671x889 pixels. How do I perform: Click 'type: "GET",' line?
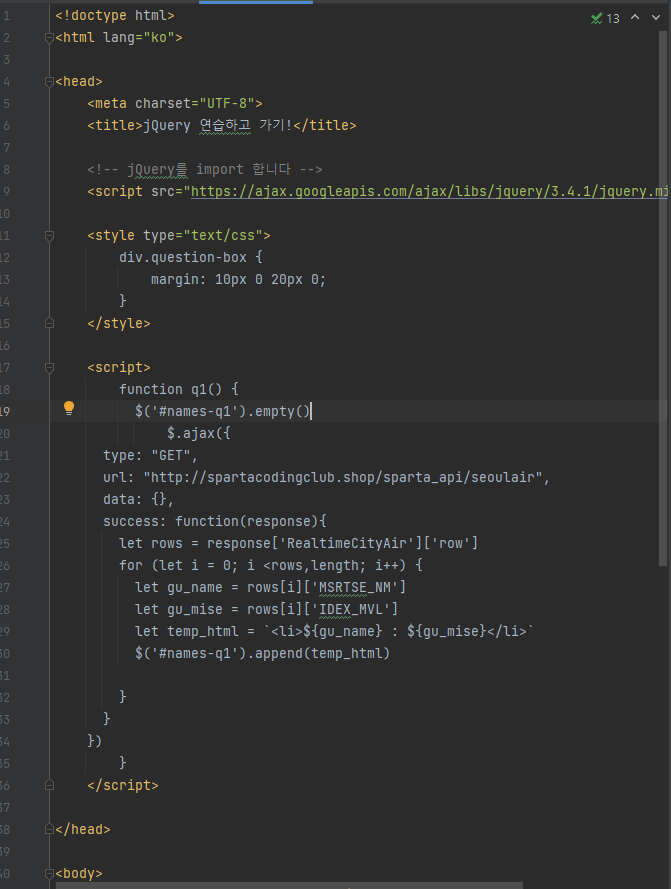click(x=150, y=456)
